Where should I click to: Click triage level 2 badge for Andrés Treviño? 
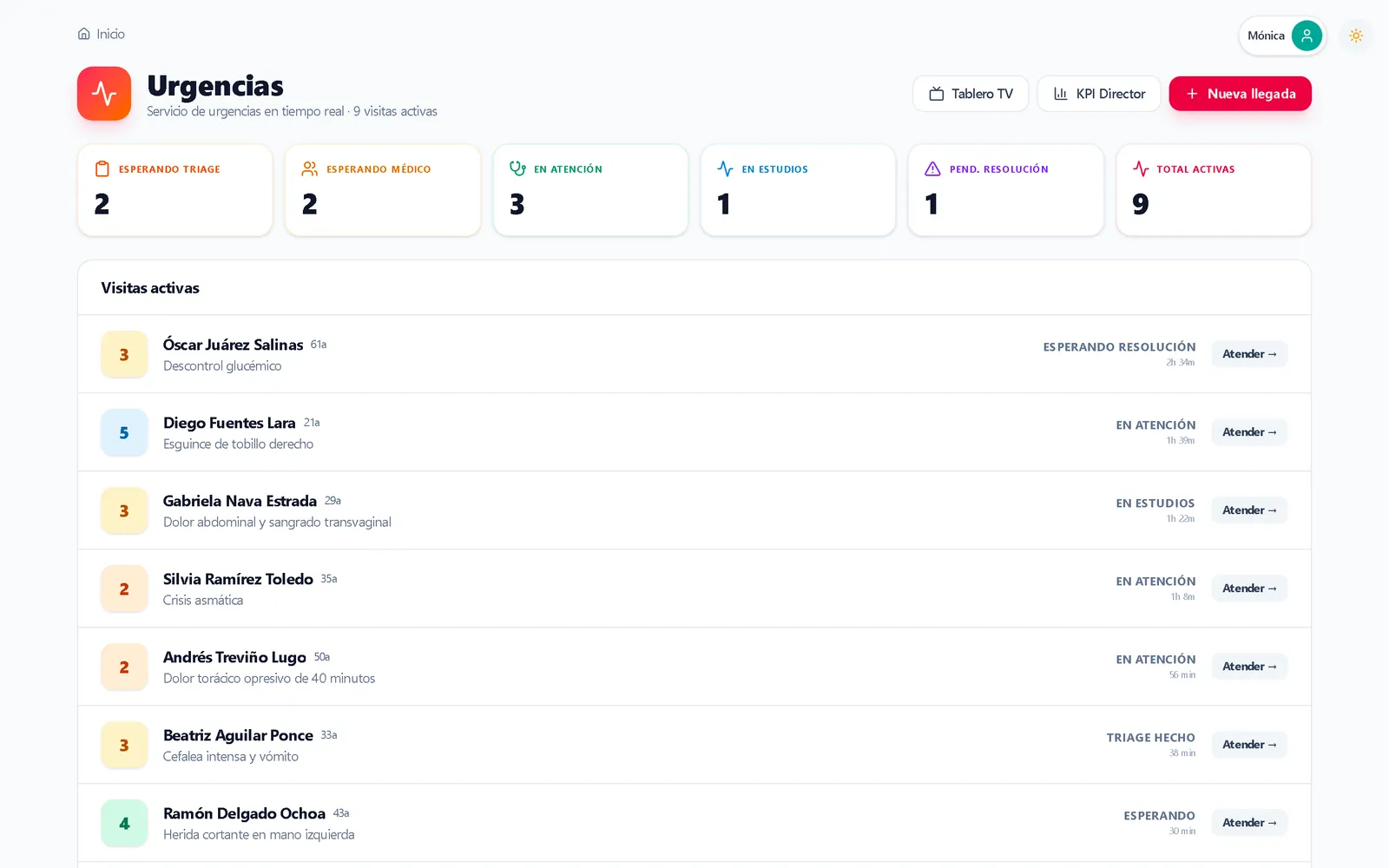124,667
